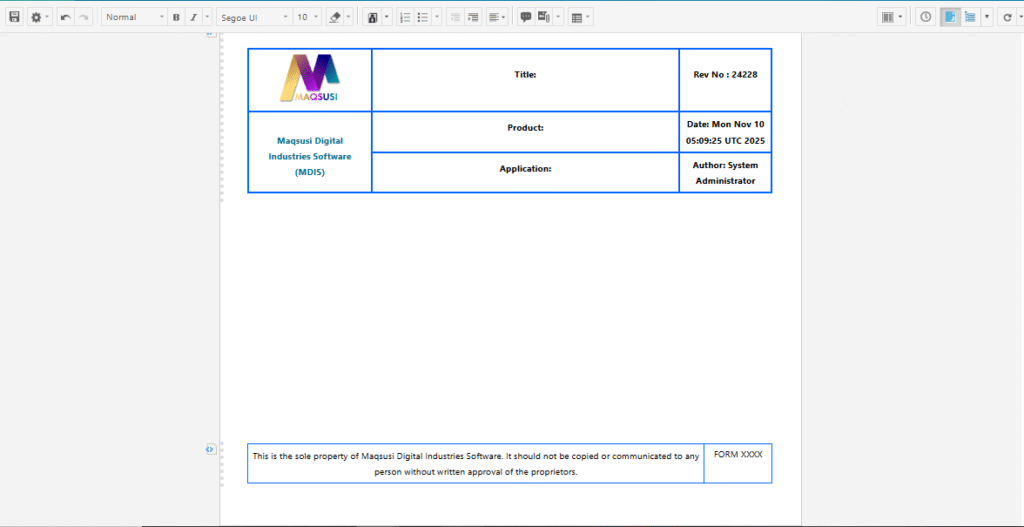Click the Save floppy disk icon
Image resolution: width=1024 pixels, height=527 pixels.
pos(14,17)
